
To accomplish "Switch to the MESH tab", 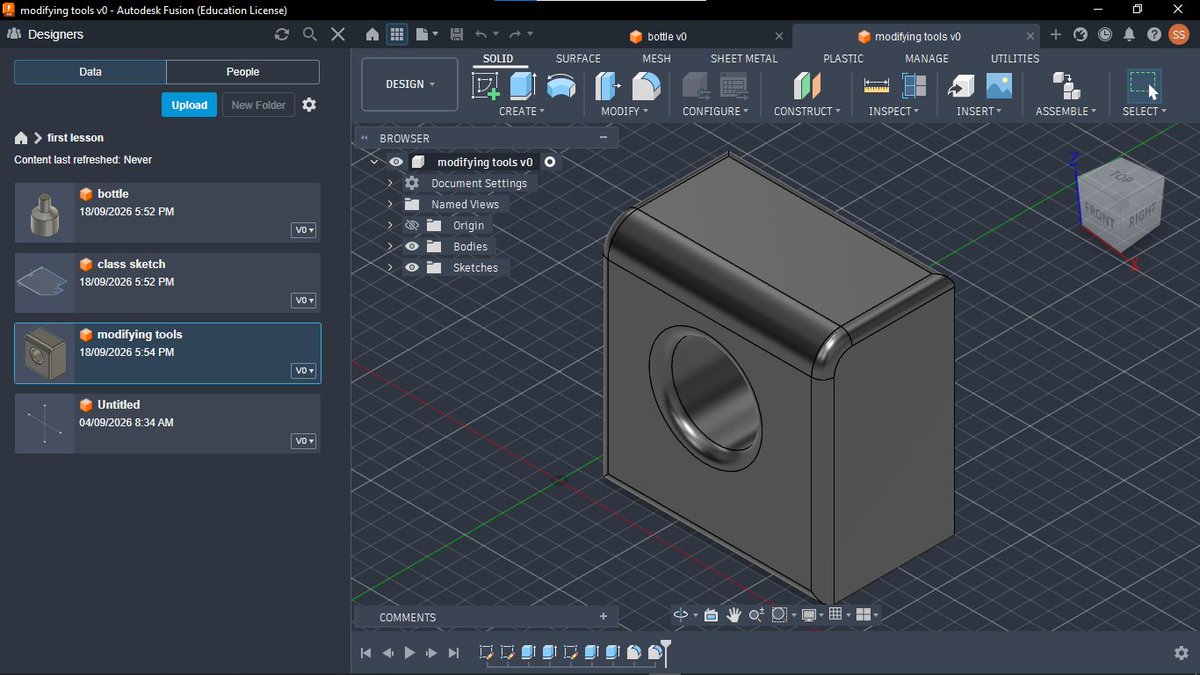I will click(x=656, y=59).
